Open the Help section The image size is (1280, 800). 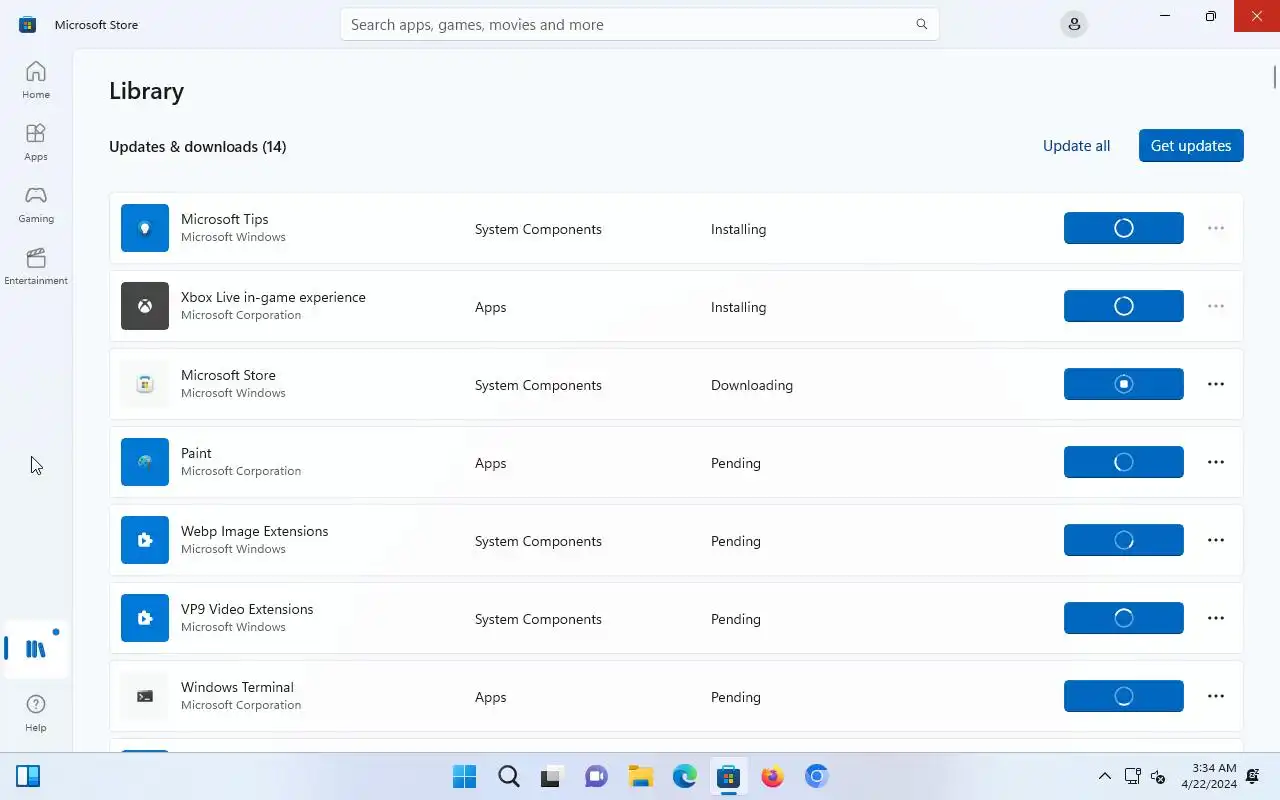tap(36, 713)
